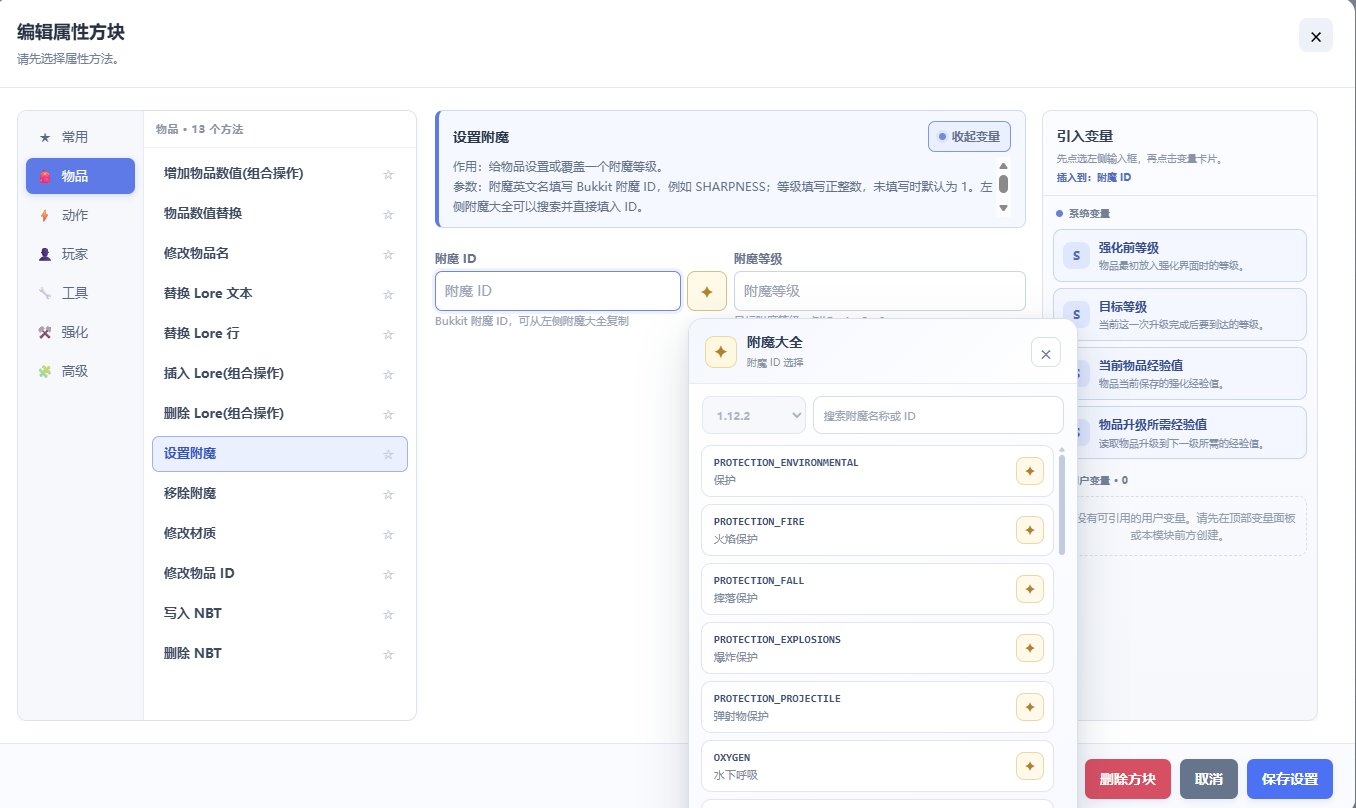Select the 物品 category tab

(80, 176)
